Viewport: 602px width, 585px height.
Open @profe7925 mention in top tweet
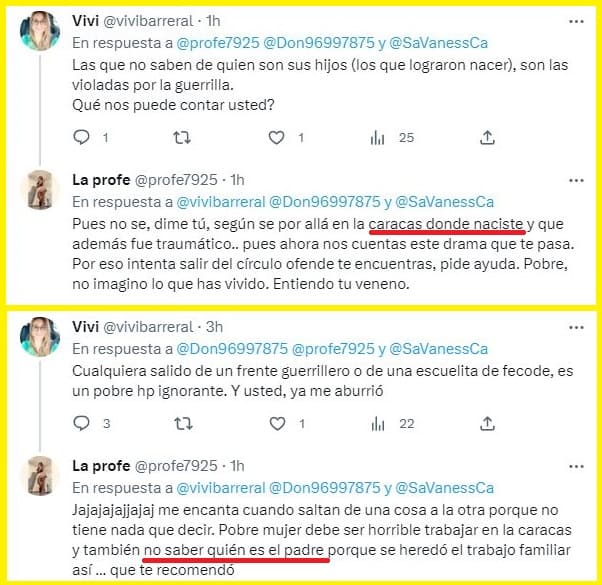point(218,43)
